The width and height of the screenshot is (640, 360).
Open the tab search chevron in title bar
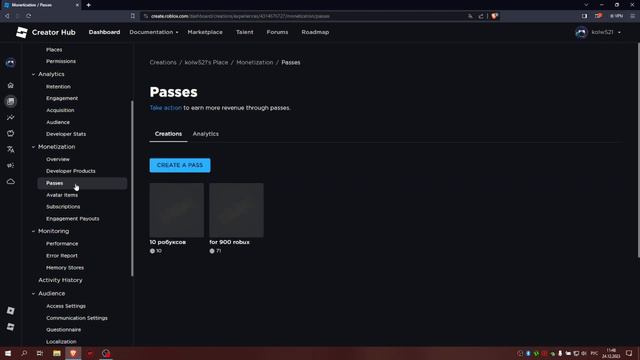(x=586, y=5)
